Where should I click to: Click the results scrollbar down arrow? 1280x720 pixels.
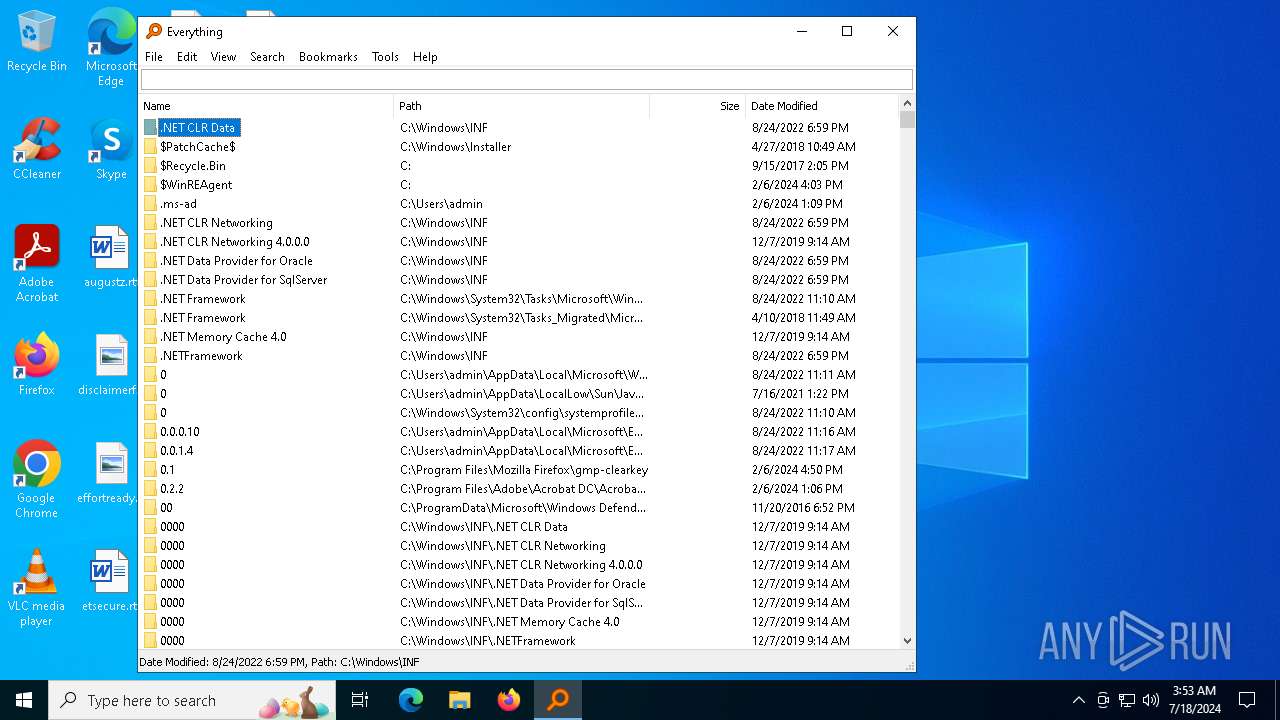(x=907, y=641)
